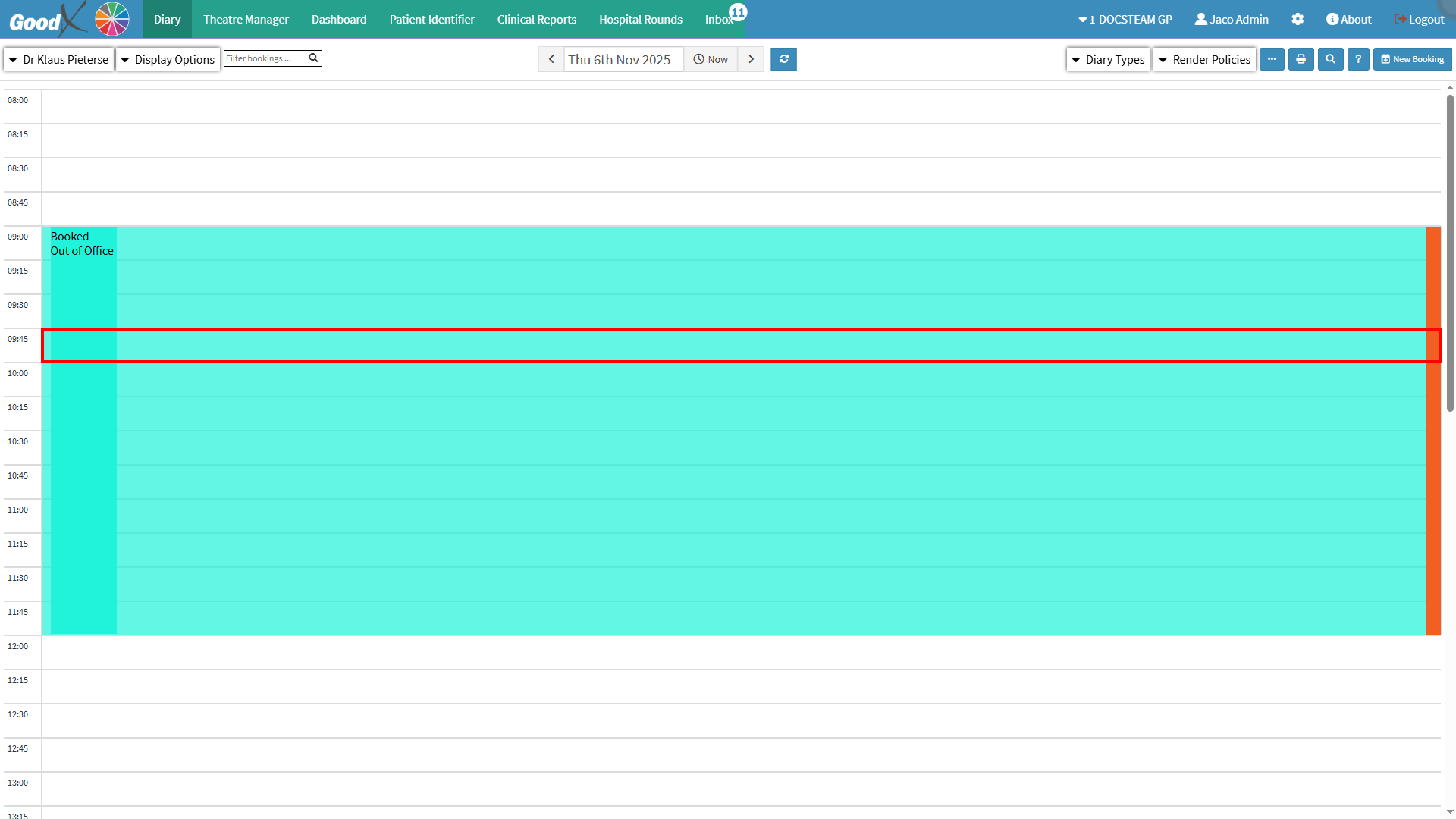The image size is (1456, 819).
Task: Go to next day arrow
Action: (751, 59)
